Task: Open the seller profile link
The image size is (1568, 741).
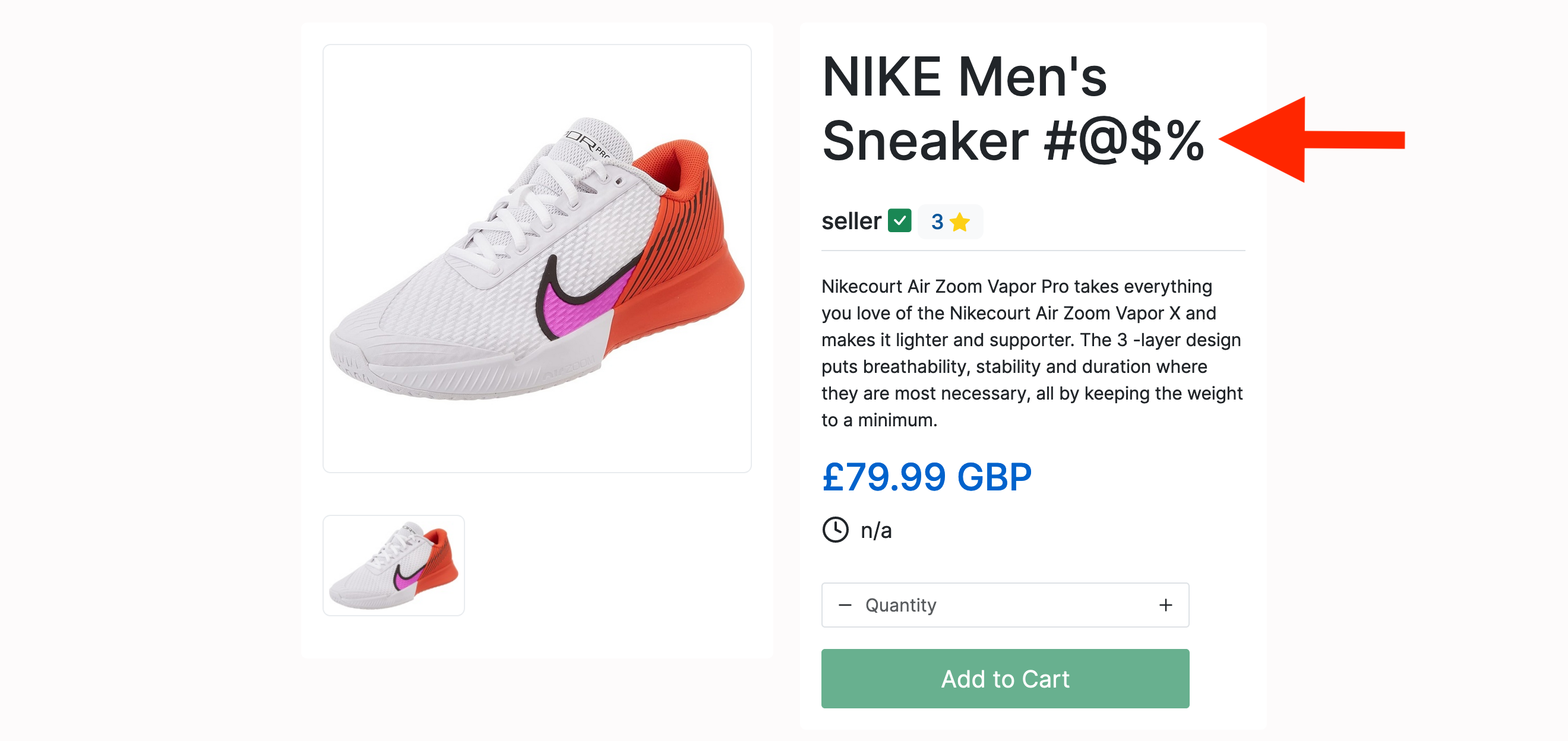Action: coord(851,221)
